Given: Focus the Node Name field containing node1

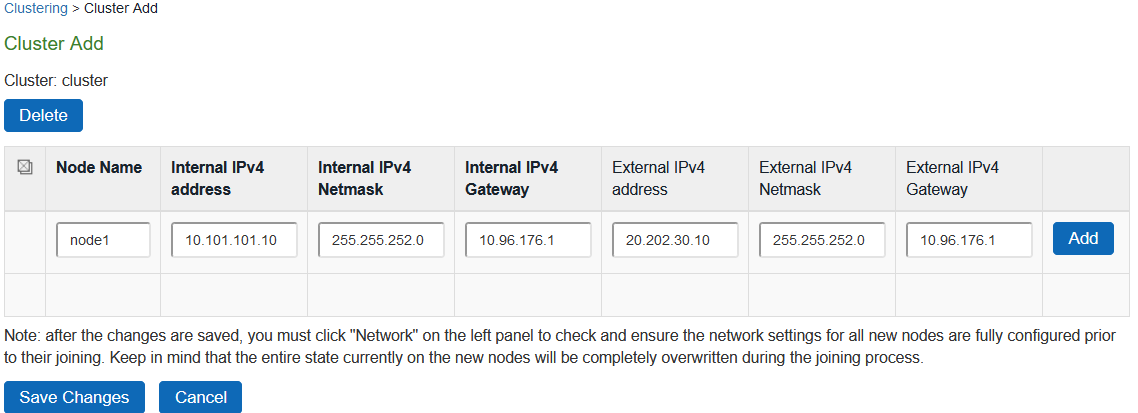Looking at the screenshot, I should point(103,240).
